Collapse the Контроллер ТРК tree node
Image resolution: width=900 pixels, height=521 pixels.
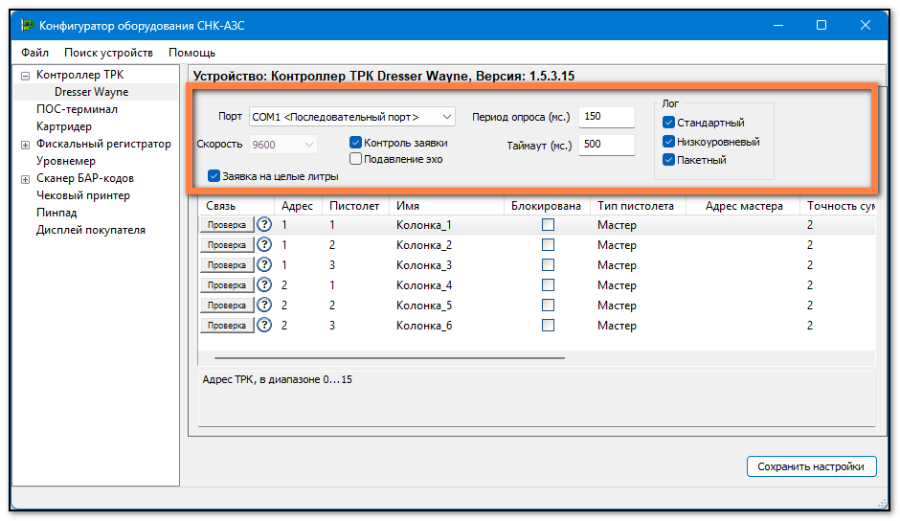(25, 75)
